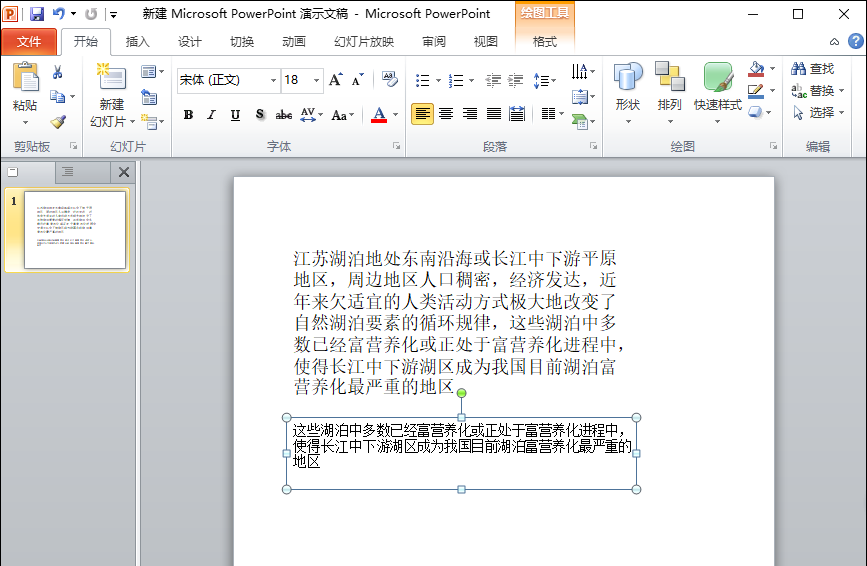
Task: Open the font name dropdown 宋体 (正文)
Action: tap(273, 80)
